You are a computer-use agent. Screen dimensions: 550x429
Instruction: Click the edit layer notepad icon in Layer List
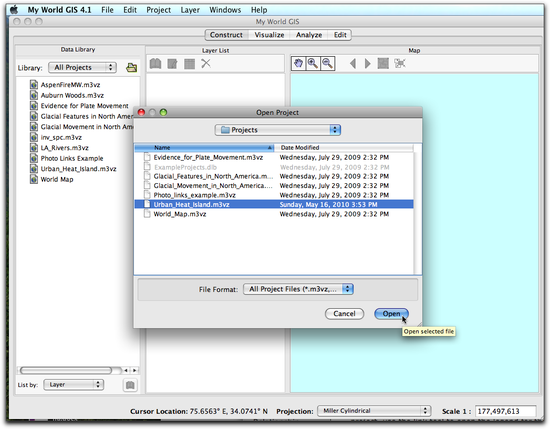[172, 64]
